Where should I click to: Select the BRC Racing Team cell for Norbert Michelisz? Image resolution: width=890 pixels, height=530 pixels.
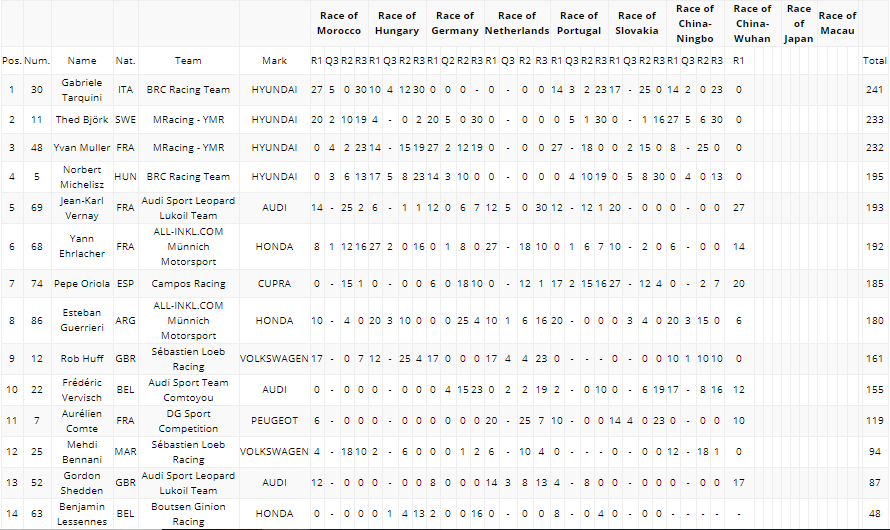tap(188, 176)
